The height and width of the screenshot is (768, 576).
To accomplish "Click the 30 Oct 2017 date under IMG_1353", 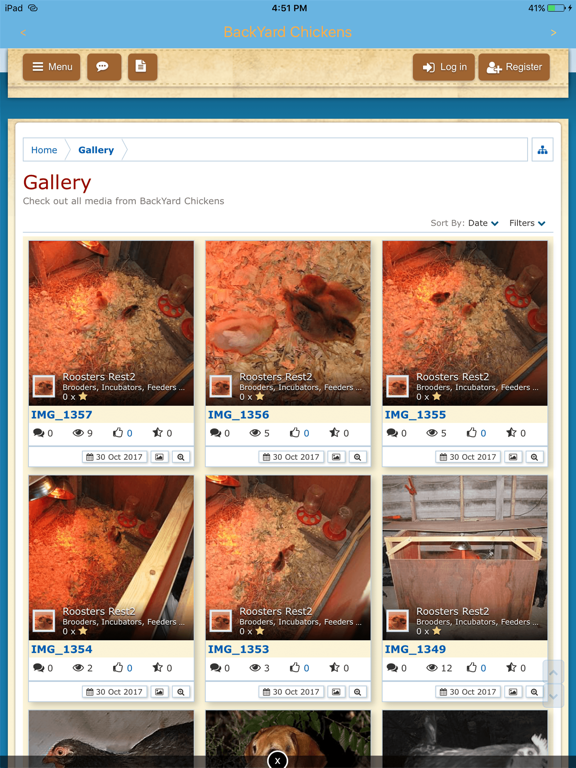I will point(291,692).
